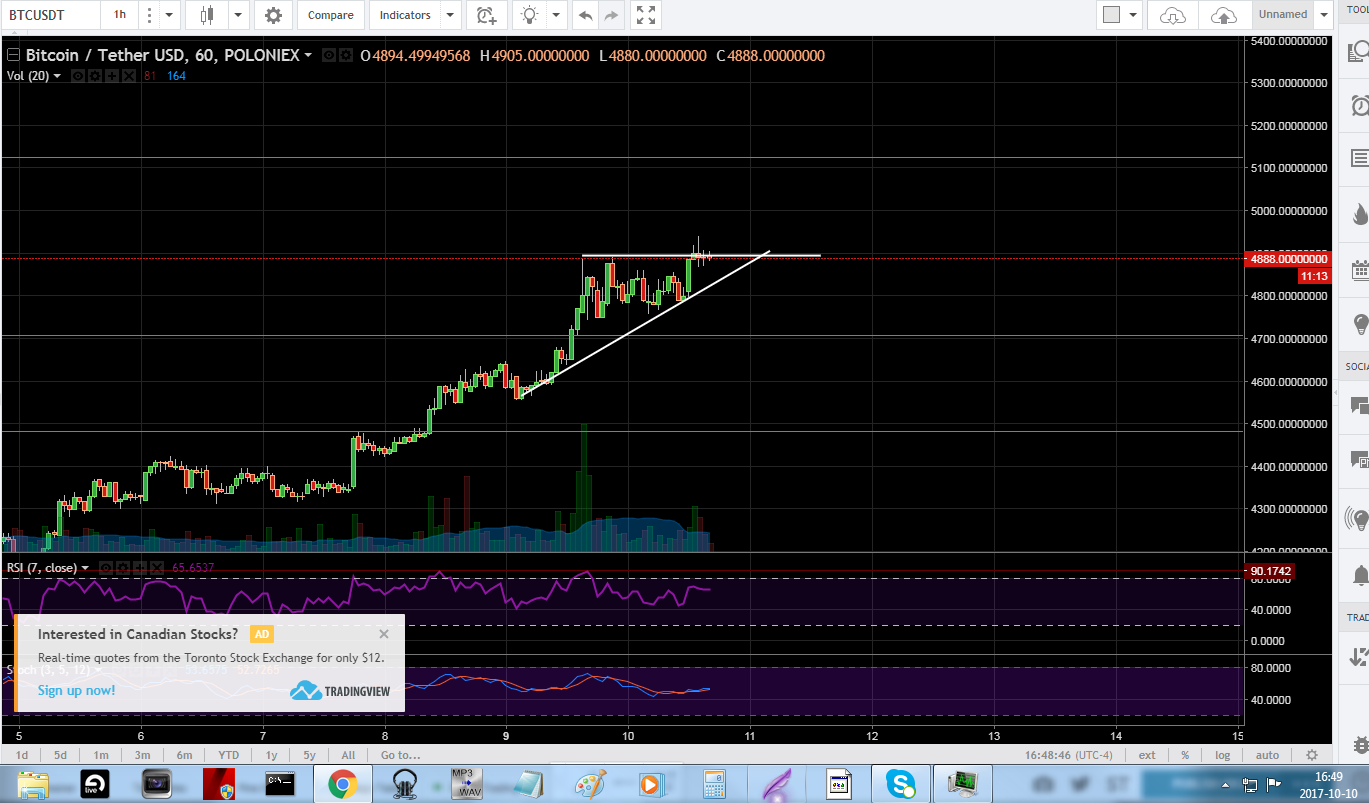
Task: Expand the RSI (7, close) indicator dropdown
Action: click(85, 568)
